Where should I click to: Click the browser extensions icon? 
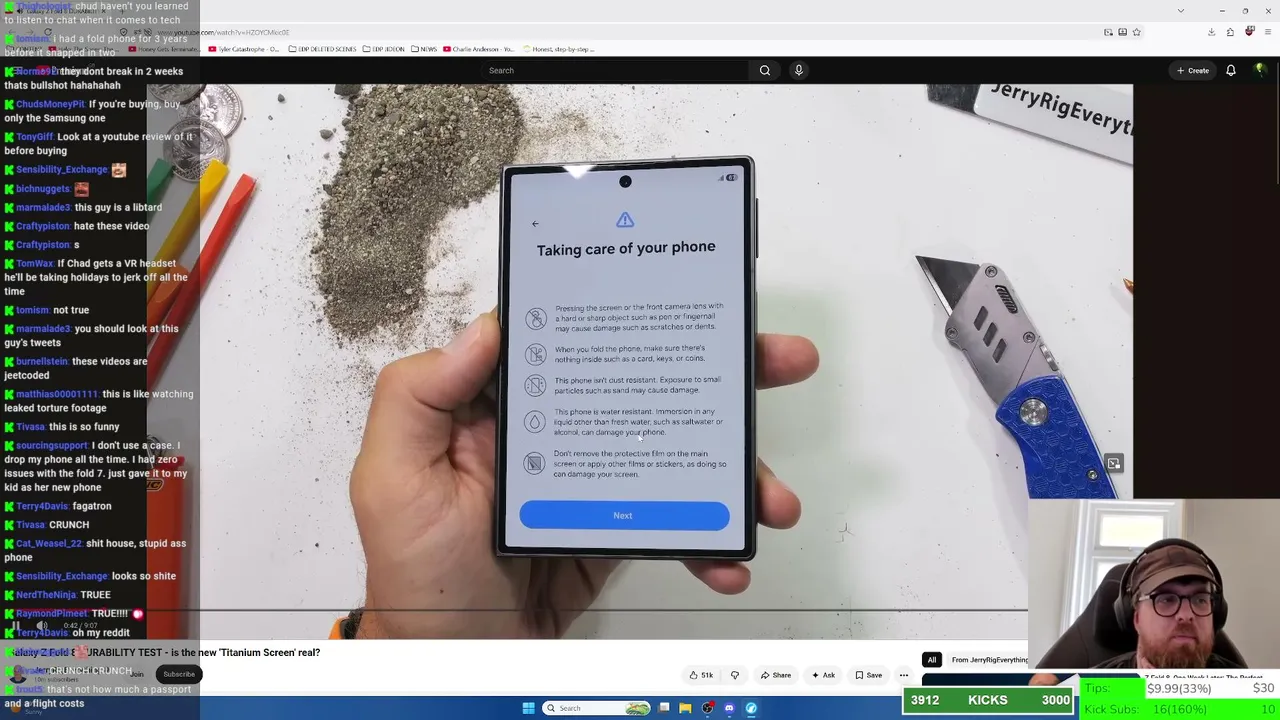(x=1230, y=32)
